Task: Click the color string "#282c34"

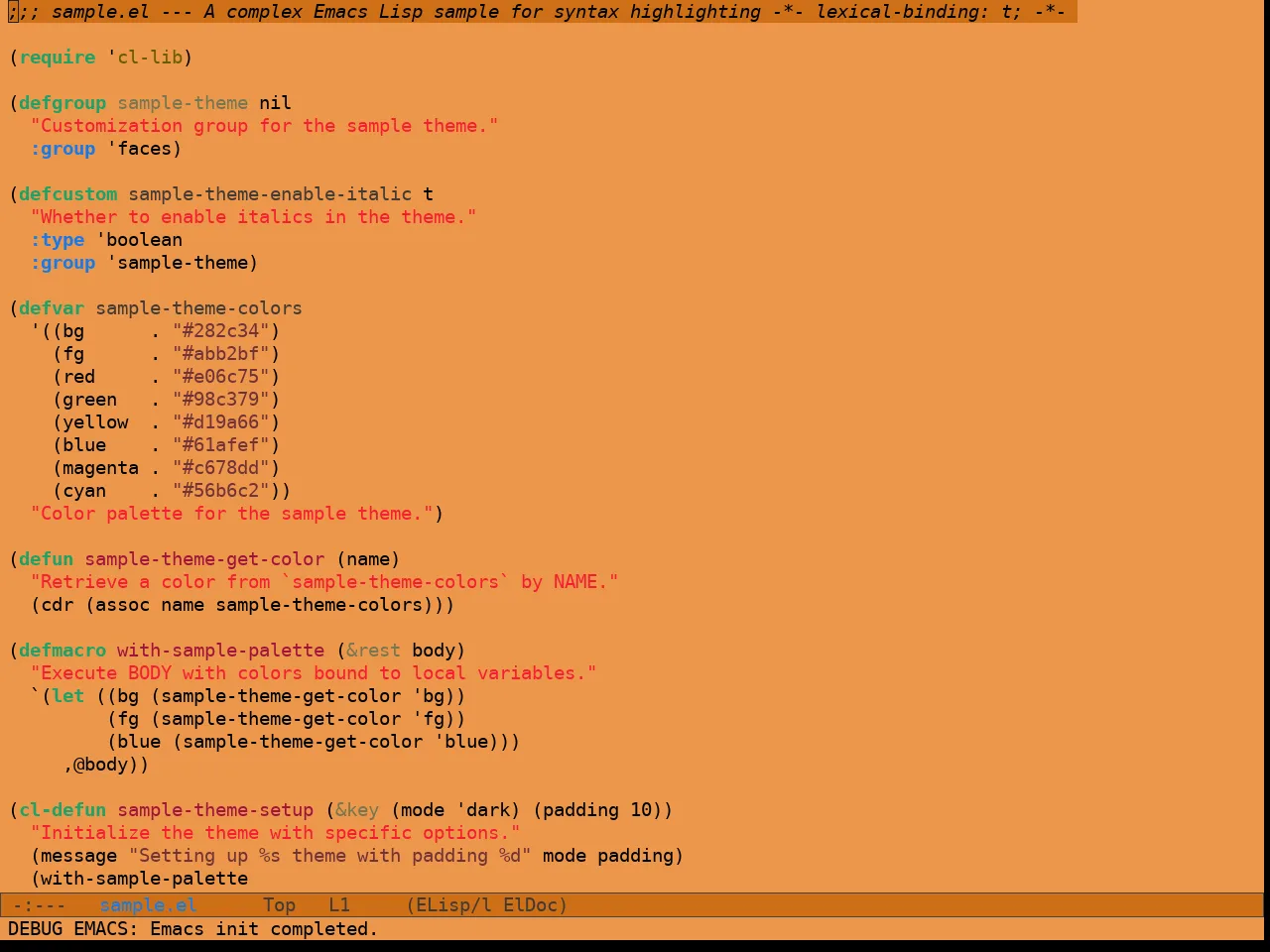Action: click(220, 331)
